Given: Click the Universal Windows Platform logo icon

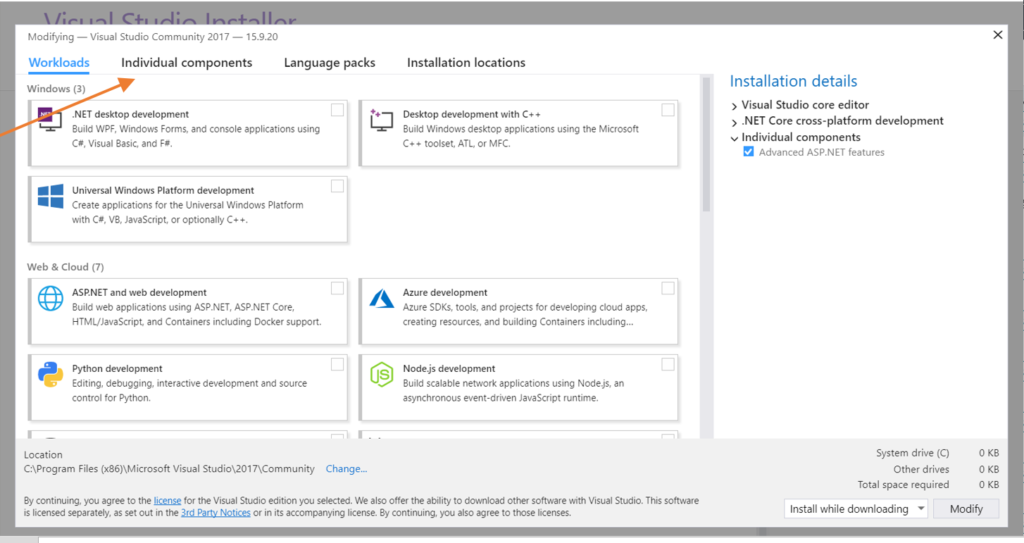Looking at the screenshot, I should pyautogui.click(x=50, y=196).
